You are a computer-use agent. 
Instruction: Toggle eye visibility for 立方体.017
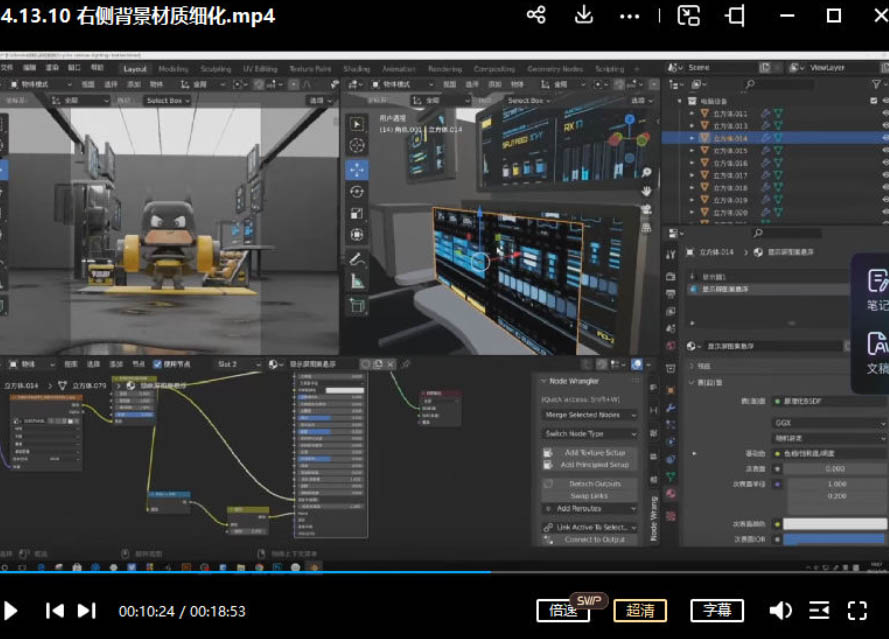click(x=885, y=176)
